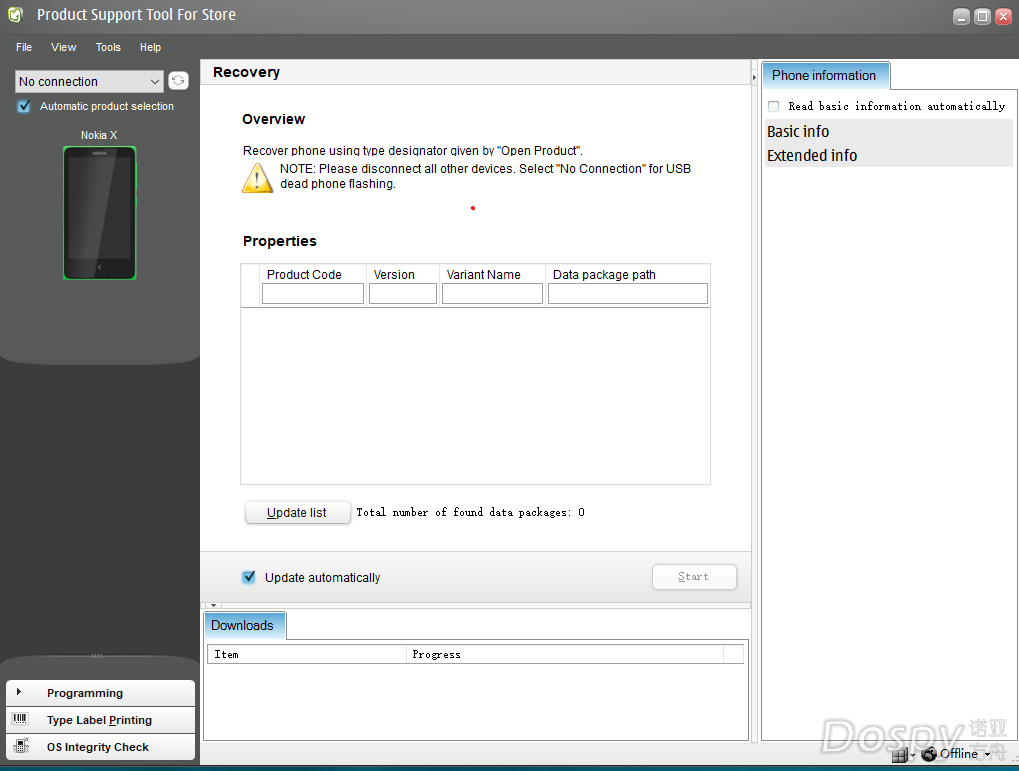Click 'Total number of found data packages: 0' text

tap(471, 512)
